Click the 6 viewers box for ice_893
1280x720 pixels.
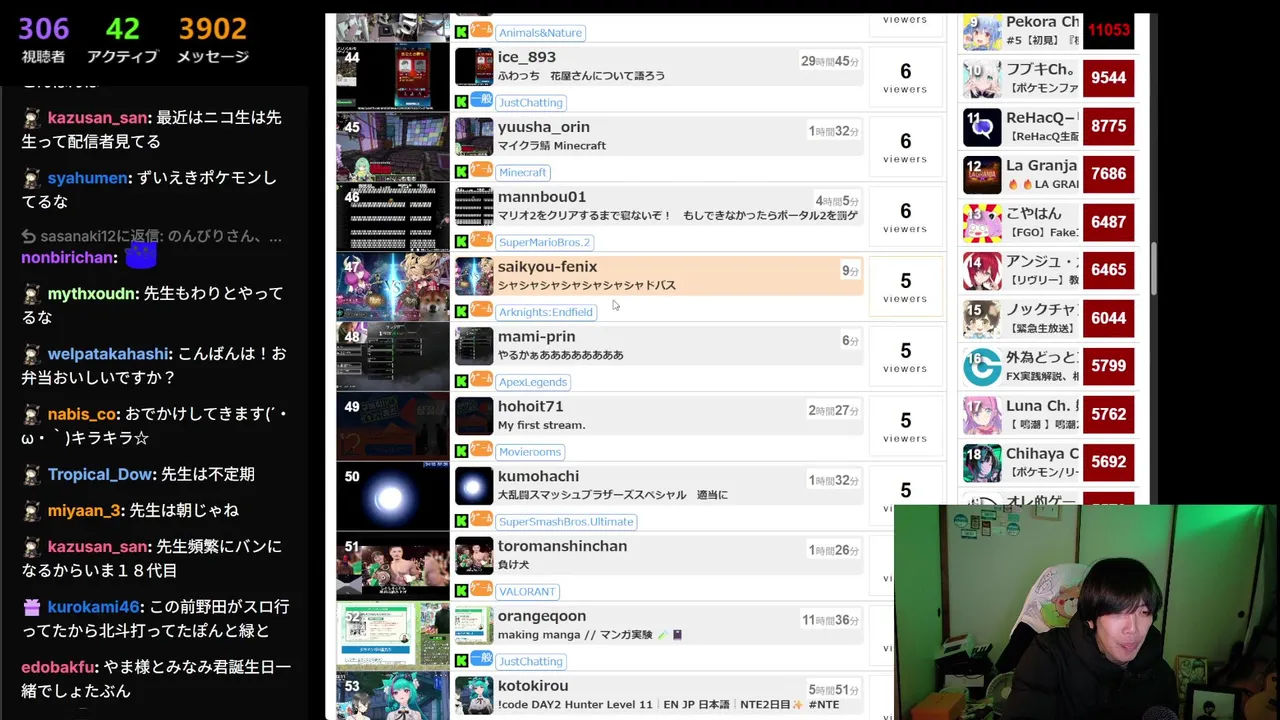coord(905,77)
